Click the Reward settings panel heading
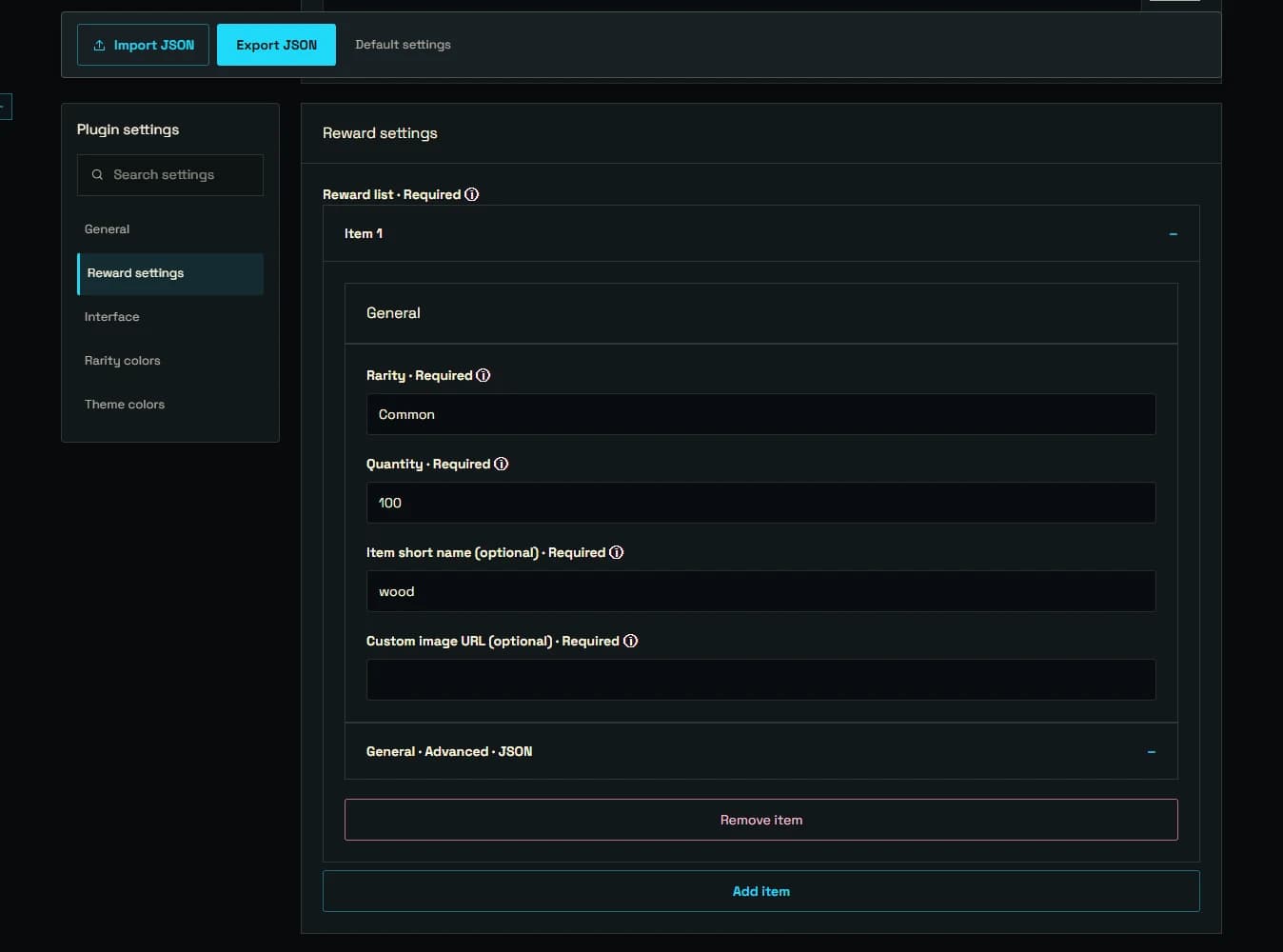The height and width of the screenshot is (952, 1283). click(380, 133)
